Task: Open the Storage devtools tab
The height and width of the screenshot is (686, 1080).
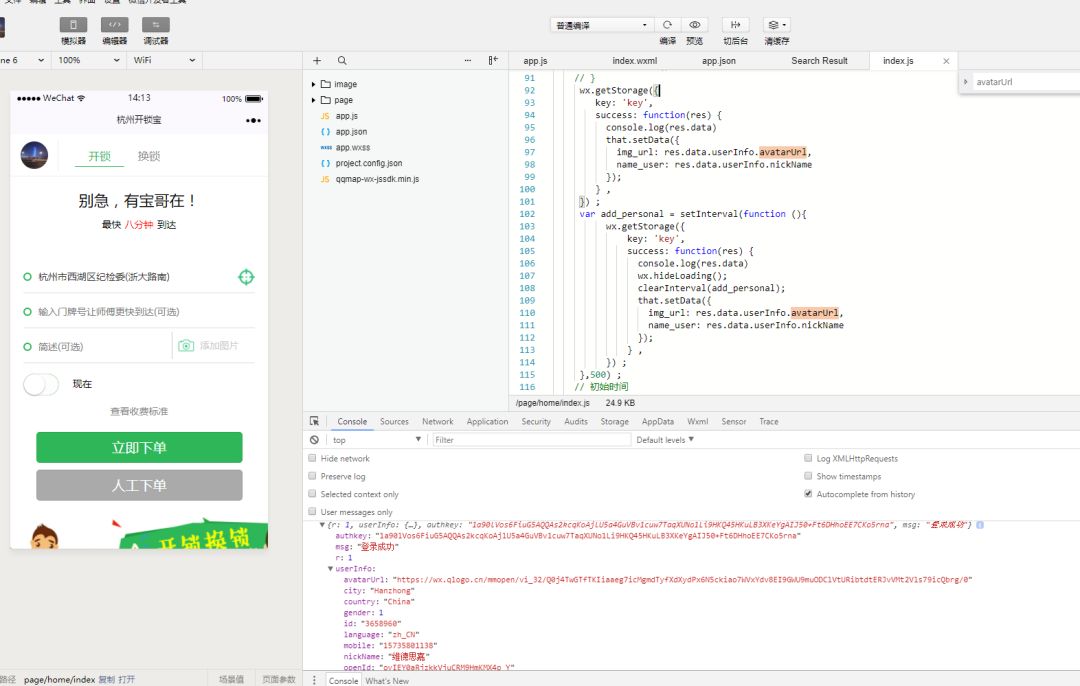Action: (x=614, y=422)
